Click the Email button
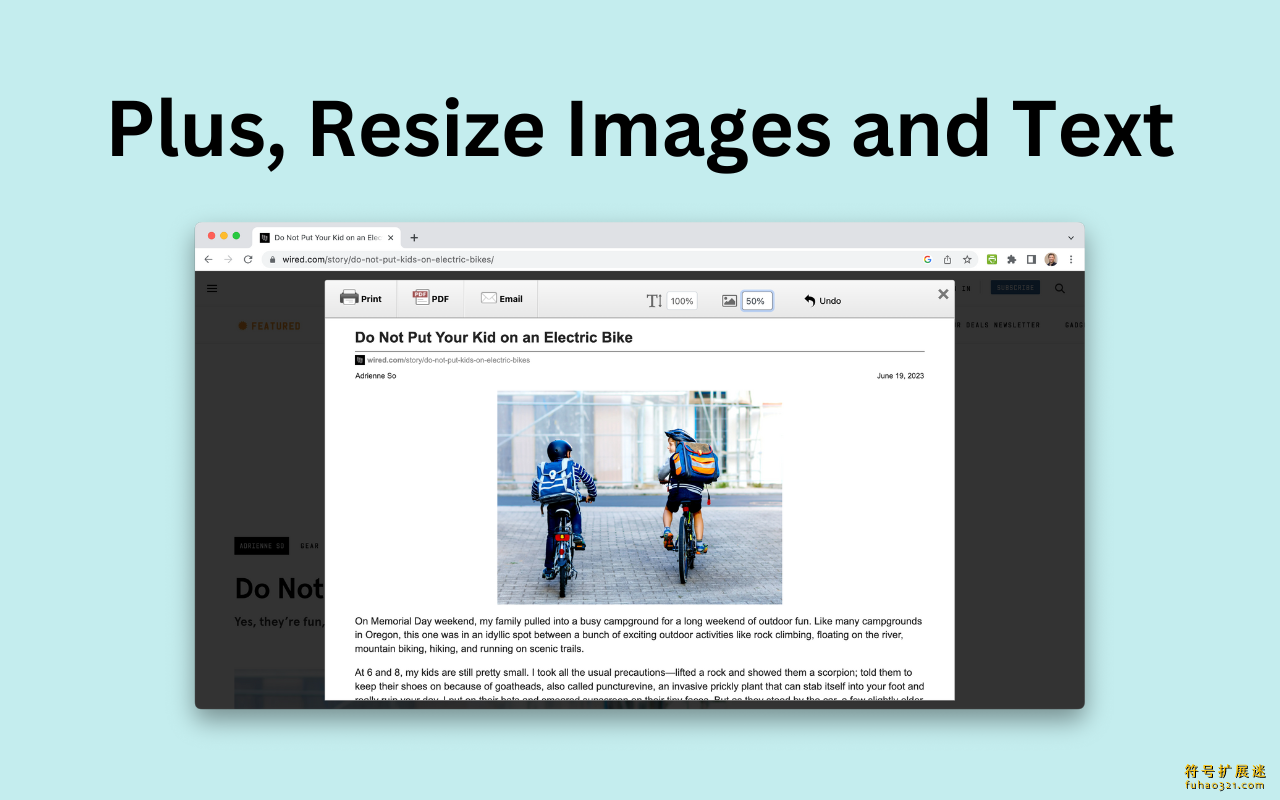1280x800 pixels. pyautogui.click(x=502, y=298)
